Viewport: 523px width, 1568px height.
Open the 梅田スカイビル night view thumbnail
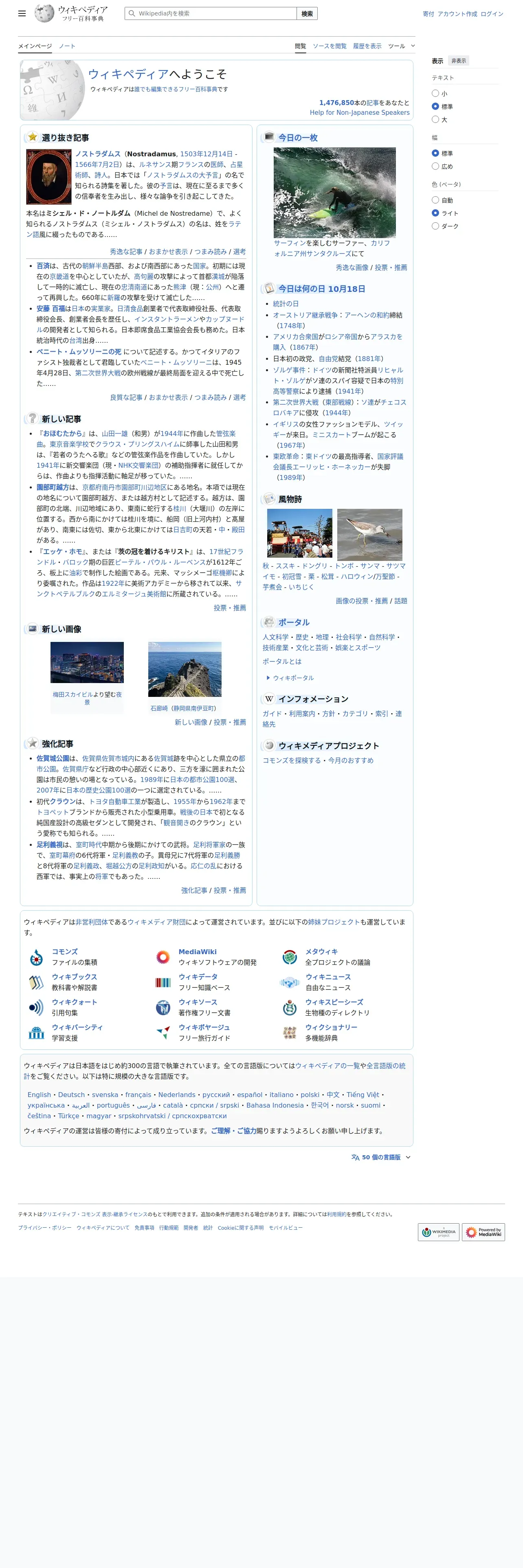point(87,662)
